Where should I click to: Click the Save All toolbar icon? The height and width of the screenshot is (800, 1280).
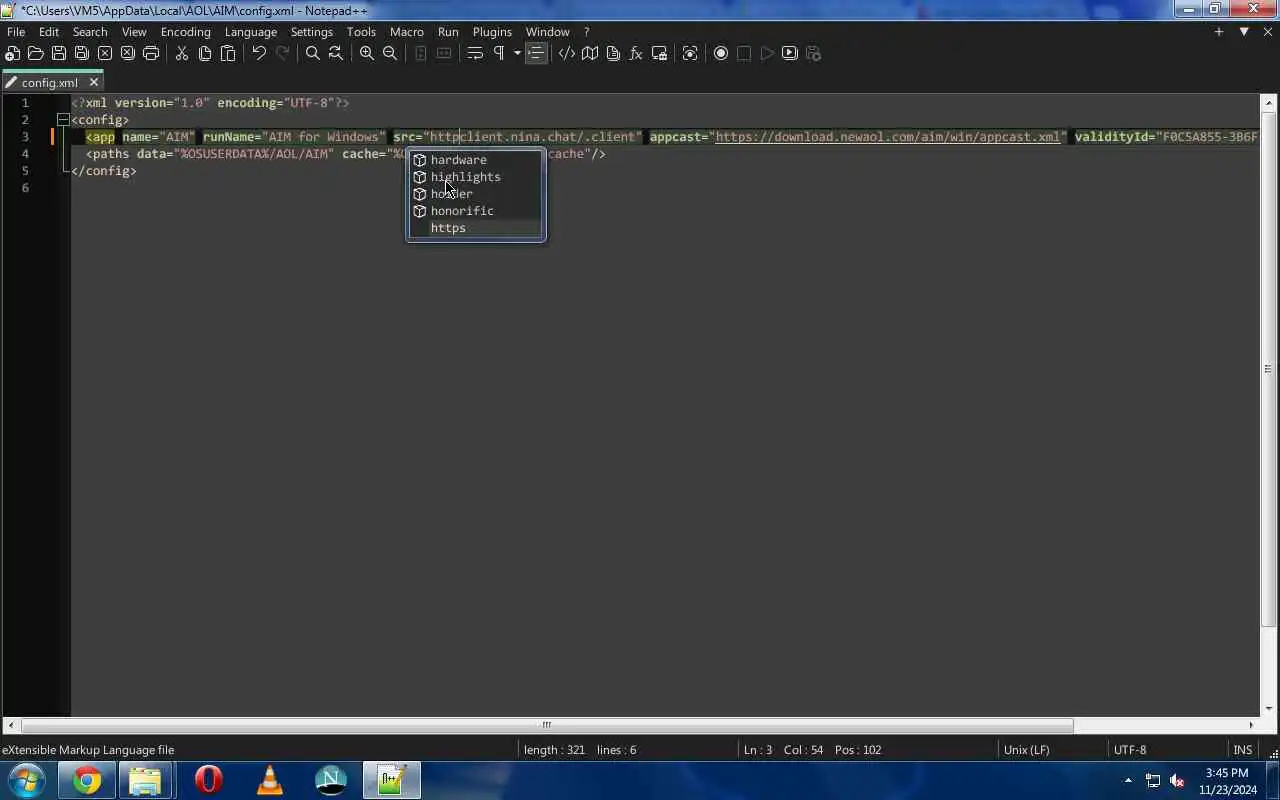click(x=82, y=53)
